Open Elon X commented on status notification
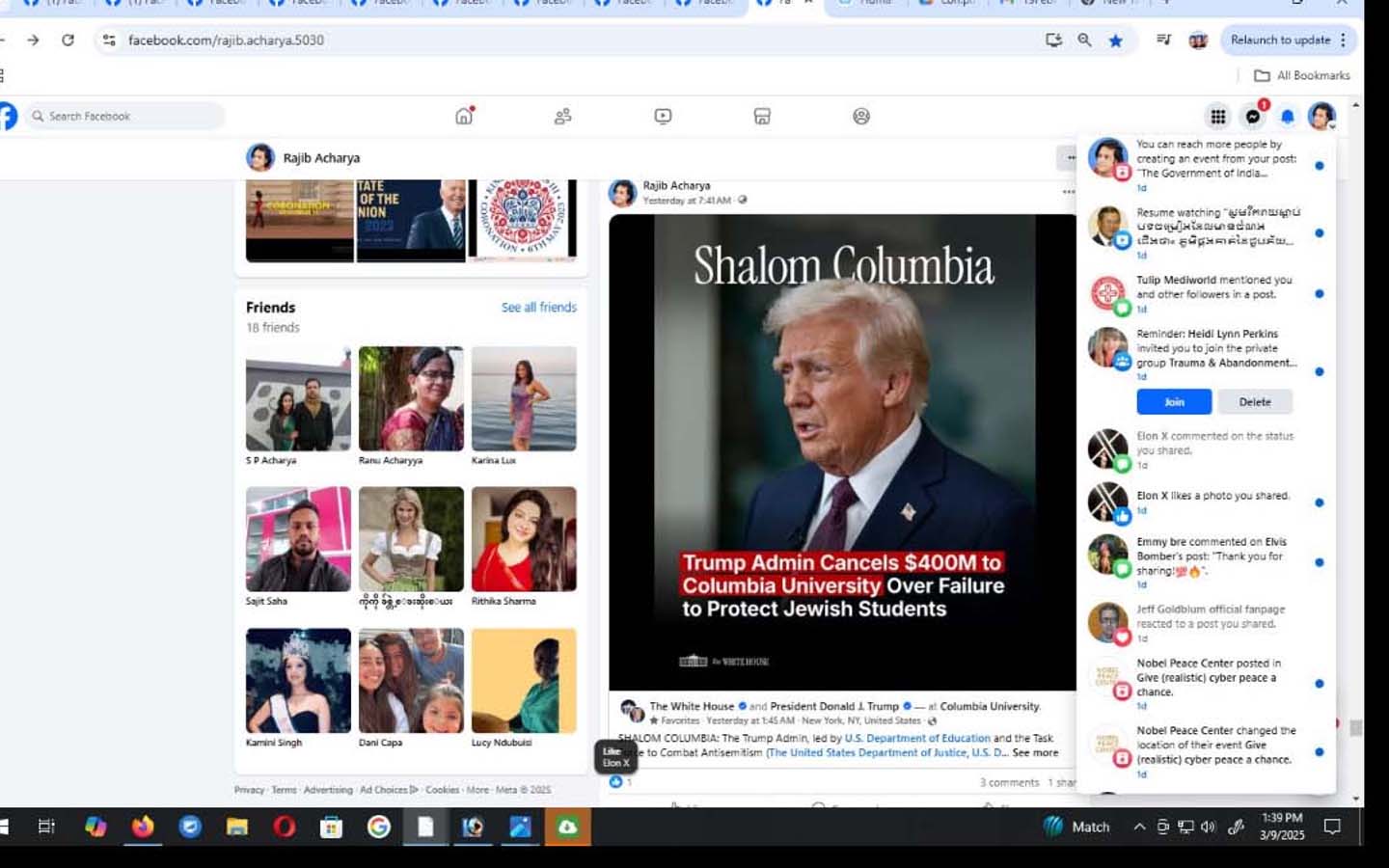Screen dimensions: 1389x868 [x=1206, y=449]
